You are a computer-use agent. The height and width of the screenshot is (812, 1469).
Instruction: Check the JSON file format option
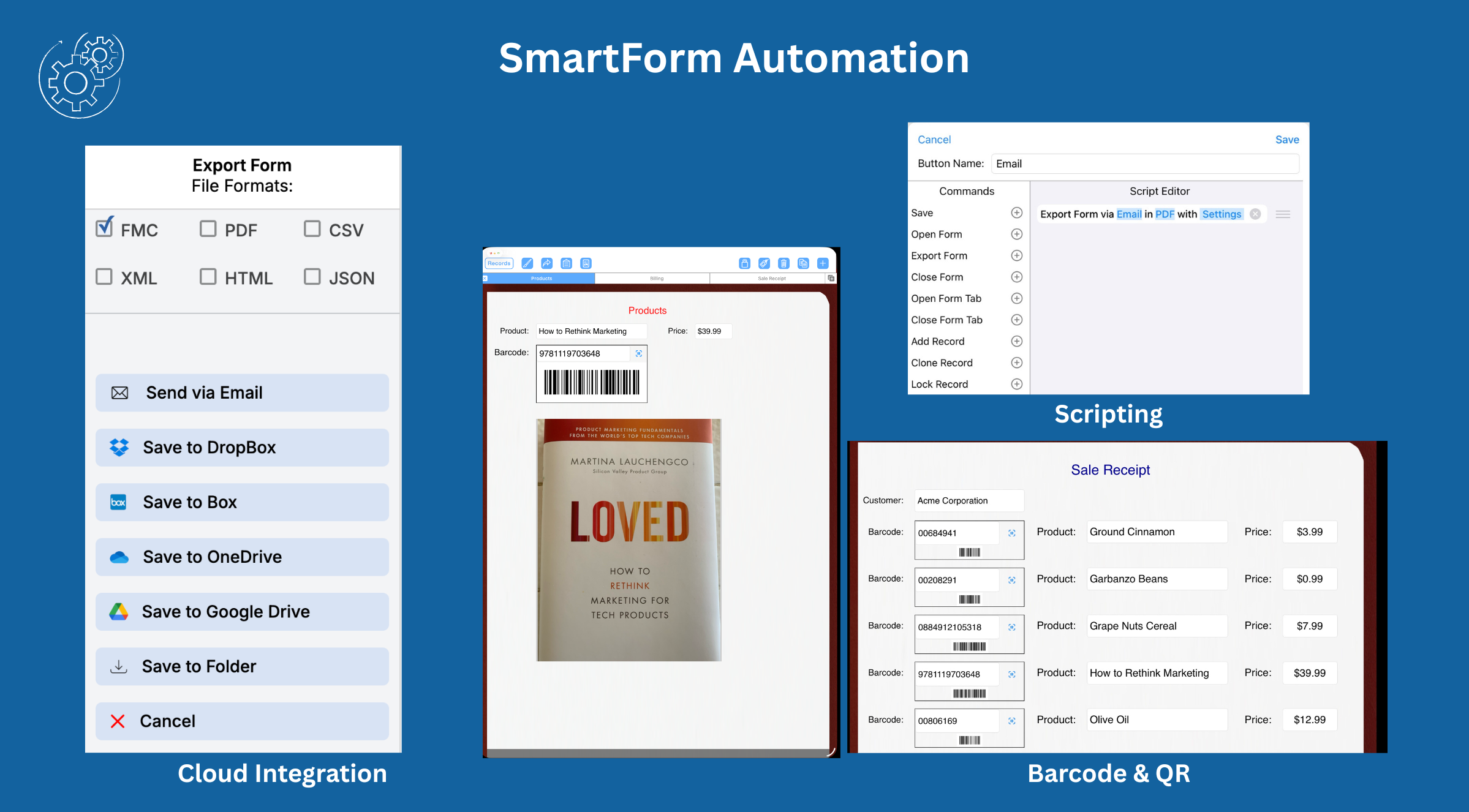click(312, 277)
